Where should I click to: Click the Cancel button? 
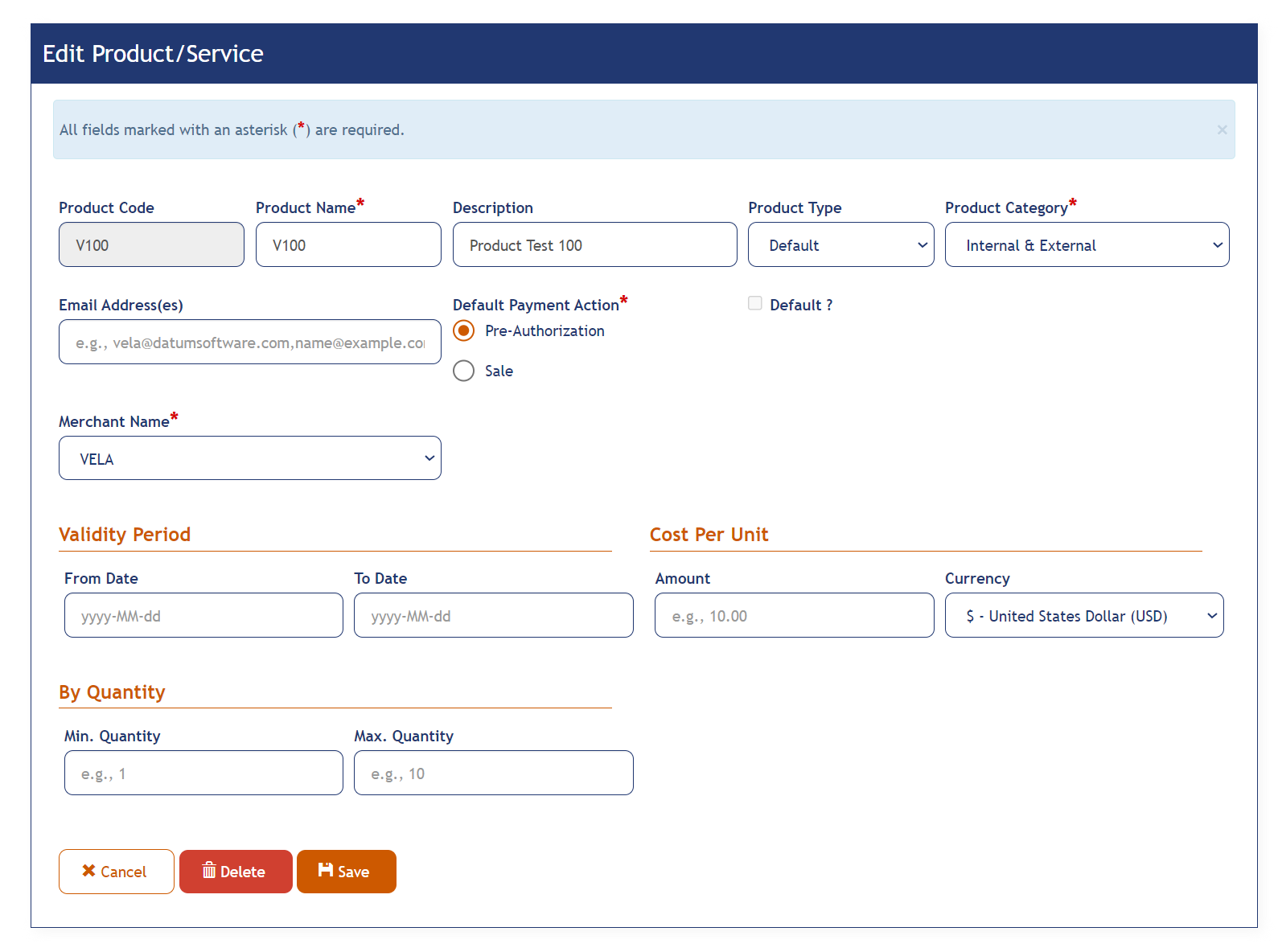coord(117,872)
